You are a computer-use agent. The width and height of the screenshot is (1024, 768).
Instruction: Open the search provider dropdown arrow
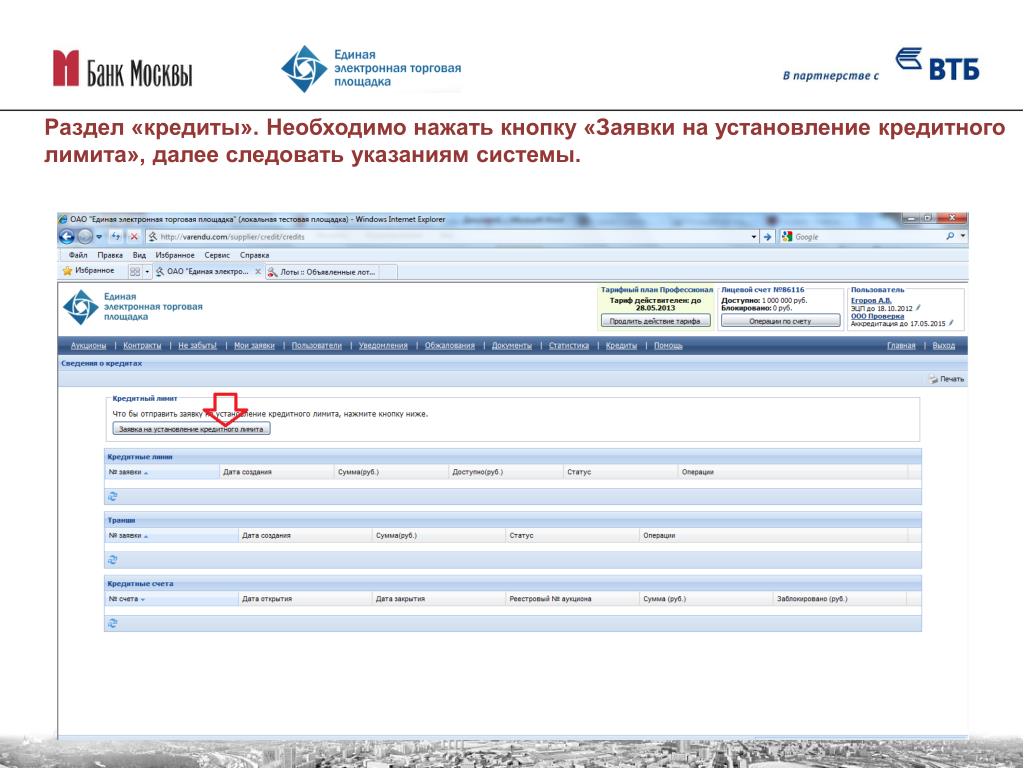(x=963, y=236)
